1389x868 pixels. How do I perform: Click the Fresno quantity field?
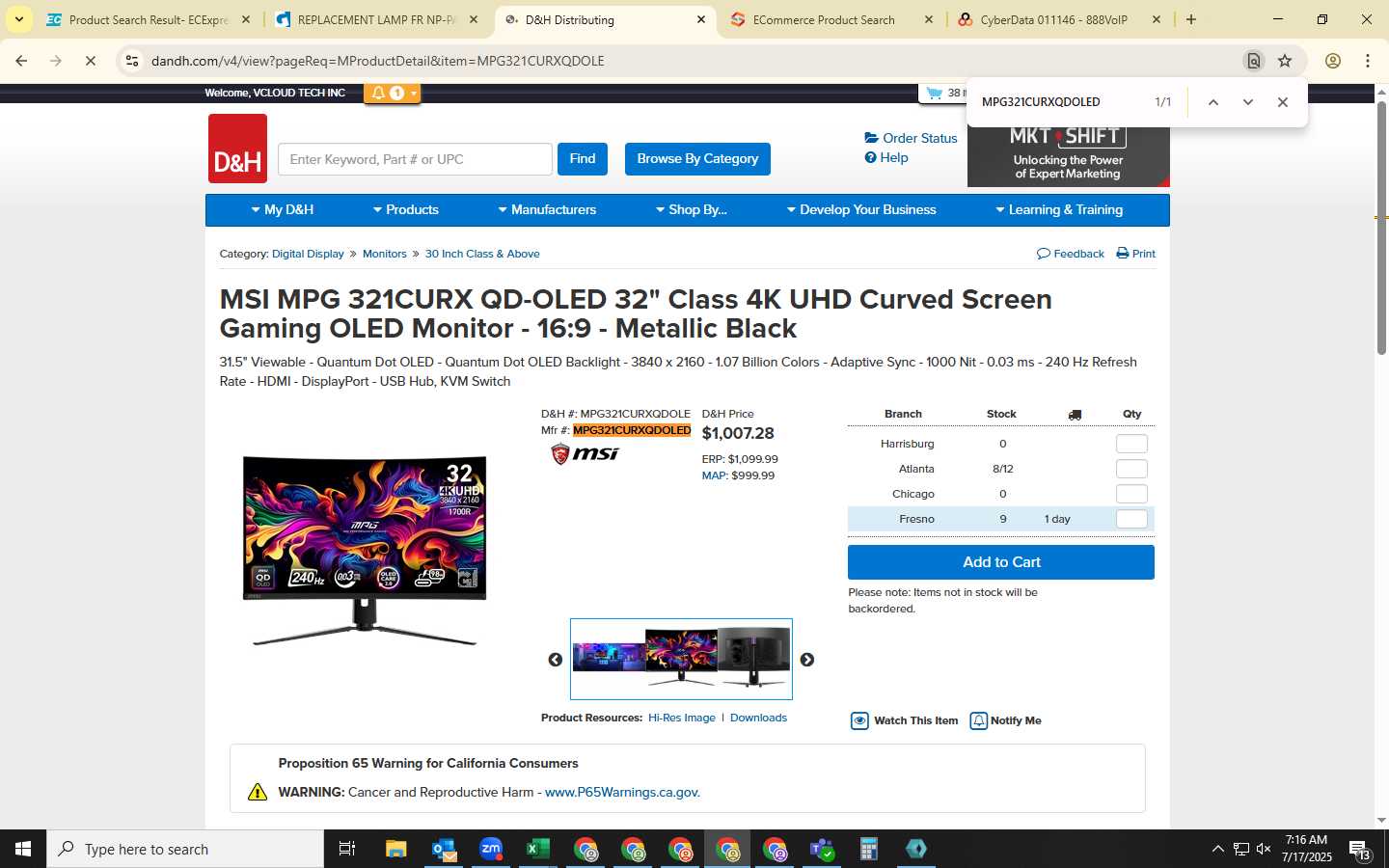tap(1131, 519)
